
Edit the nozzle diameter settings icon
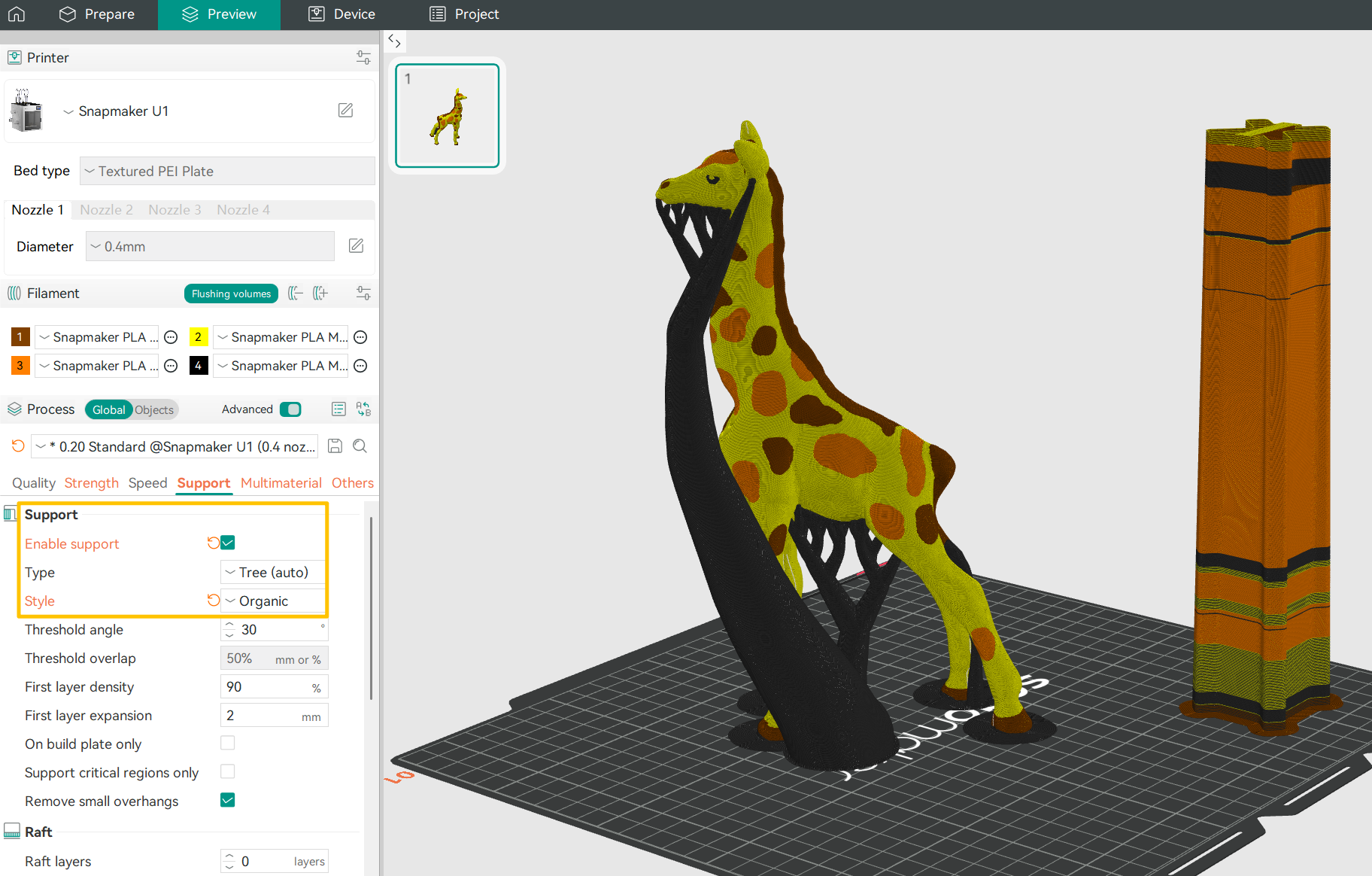tap(356, 246)
